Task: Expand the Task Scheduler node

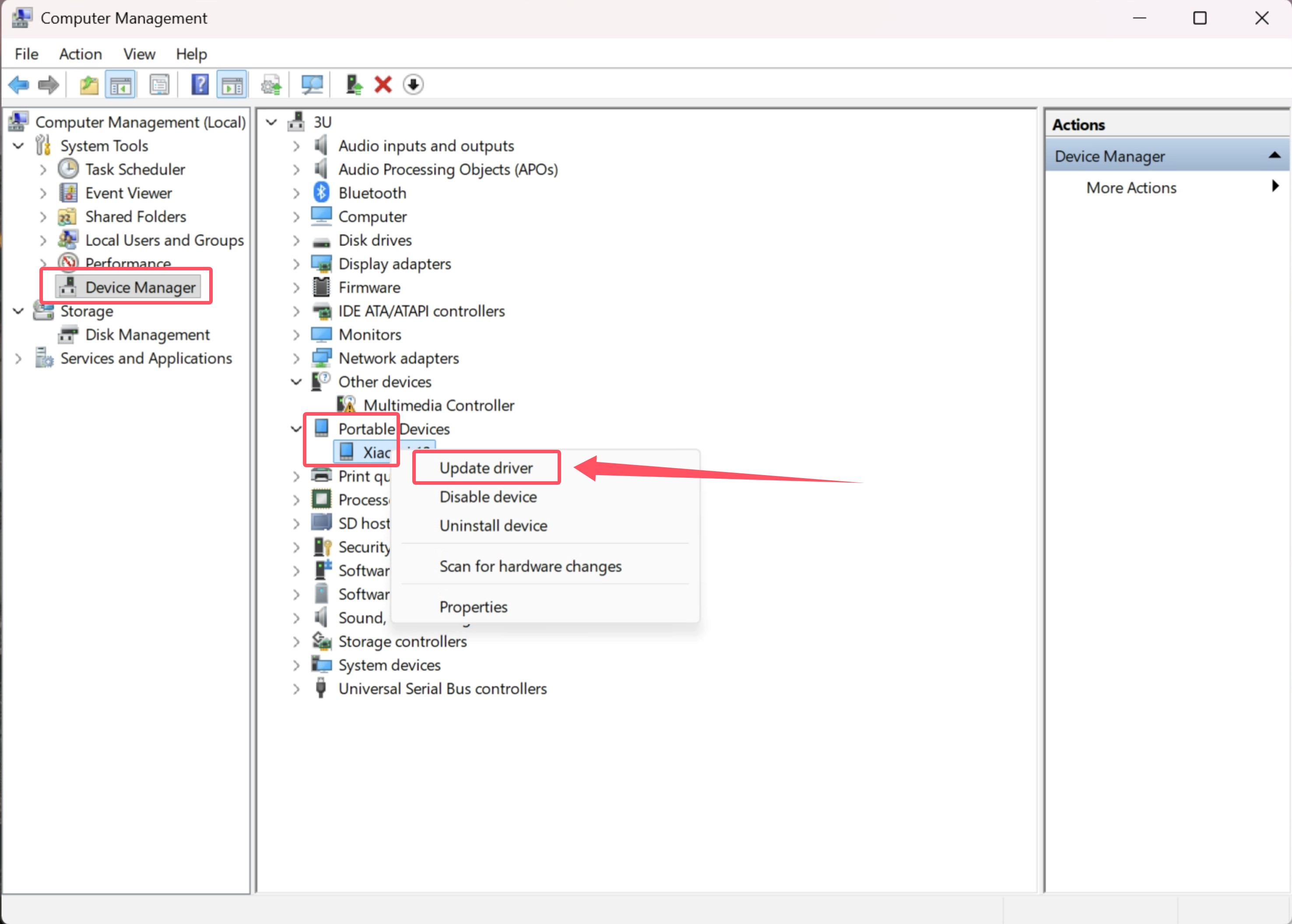Action: [43, 170]
